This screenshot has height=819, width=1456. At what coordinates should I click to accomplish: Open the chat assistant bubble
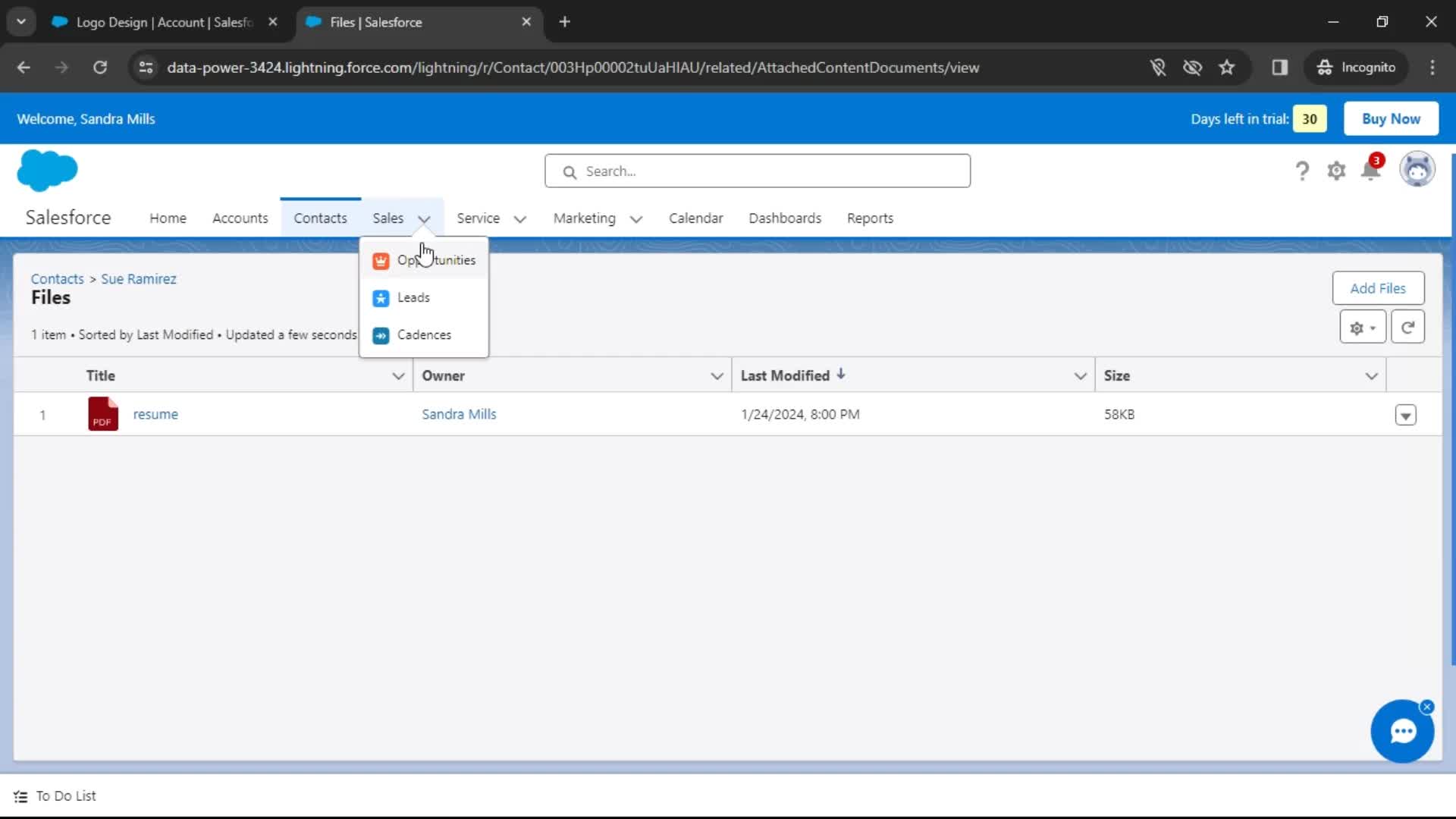pos(1401,732)
